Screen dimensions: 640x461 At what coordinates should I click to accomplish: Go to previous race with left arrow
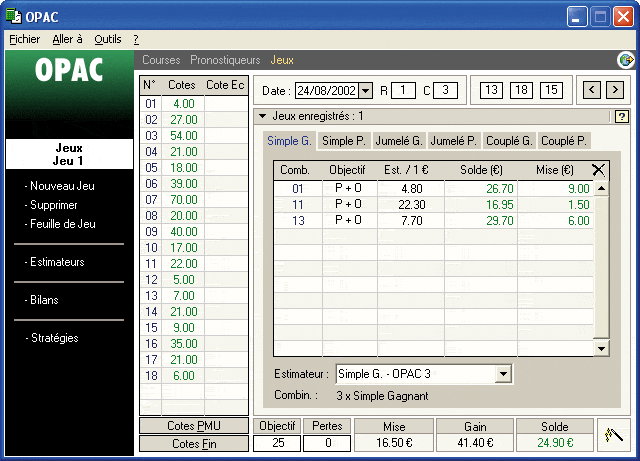[x=591, y=91]
